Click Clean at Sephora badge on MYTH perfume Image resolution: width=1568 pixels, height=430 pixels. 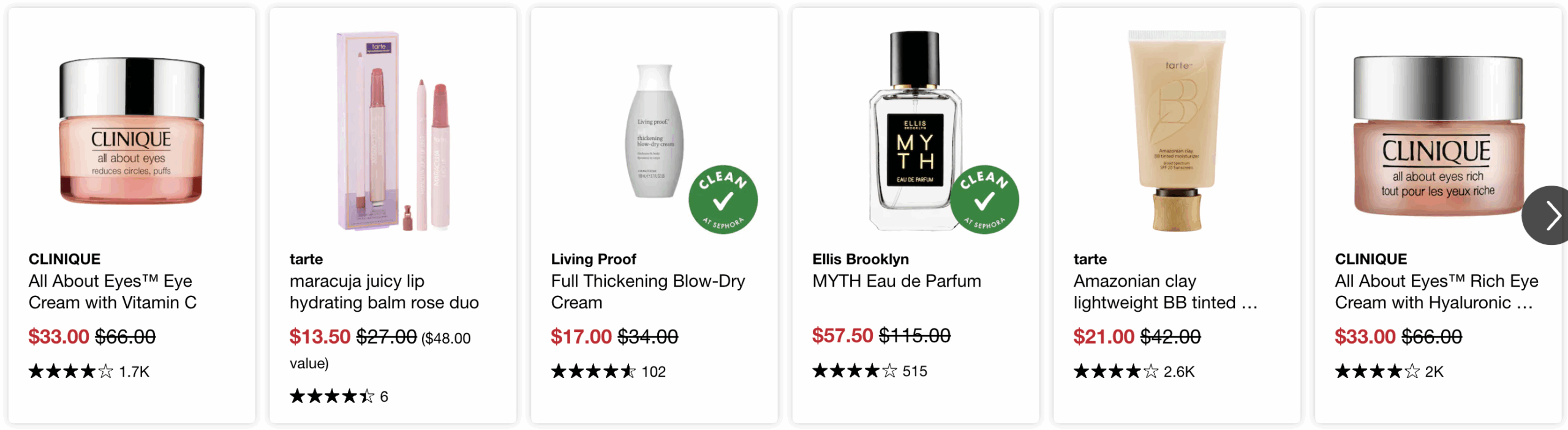tap(984, 200)
